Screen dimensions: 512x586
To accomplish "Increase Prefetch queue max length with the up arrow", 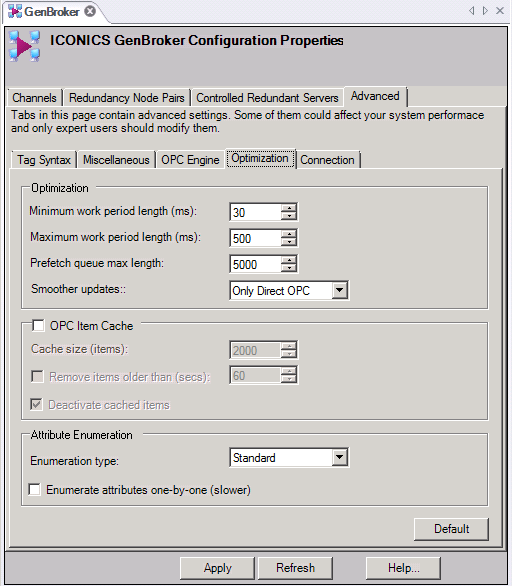I will coord(289,260).
